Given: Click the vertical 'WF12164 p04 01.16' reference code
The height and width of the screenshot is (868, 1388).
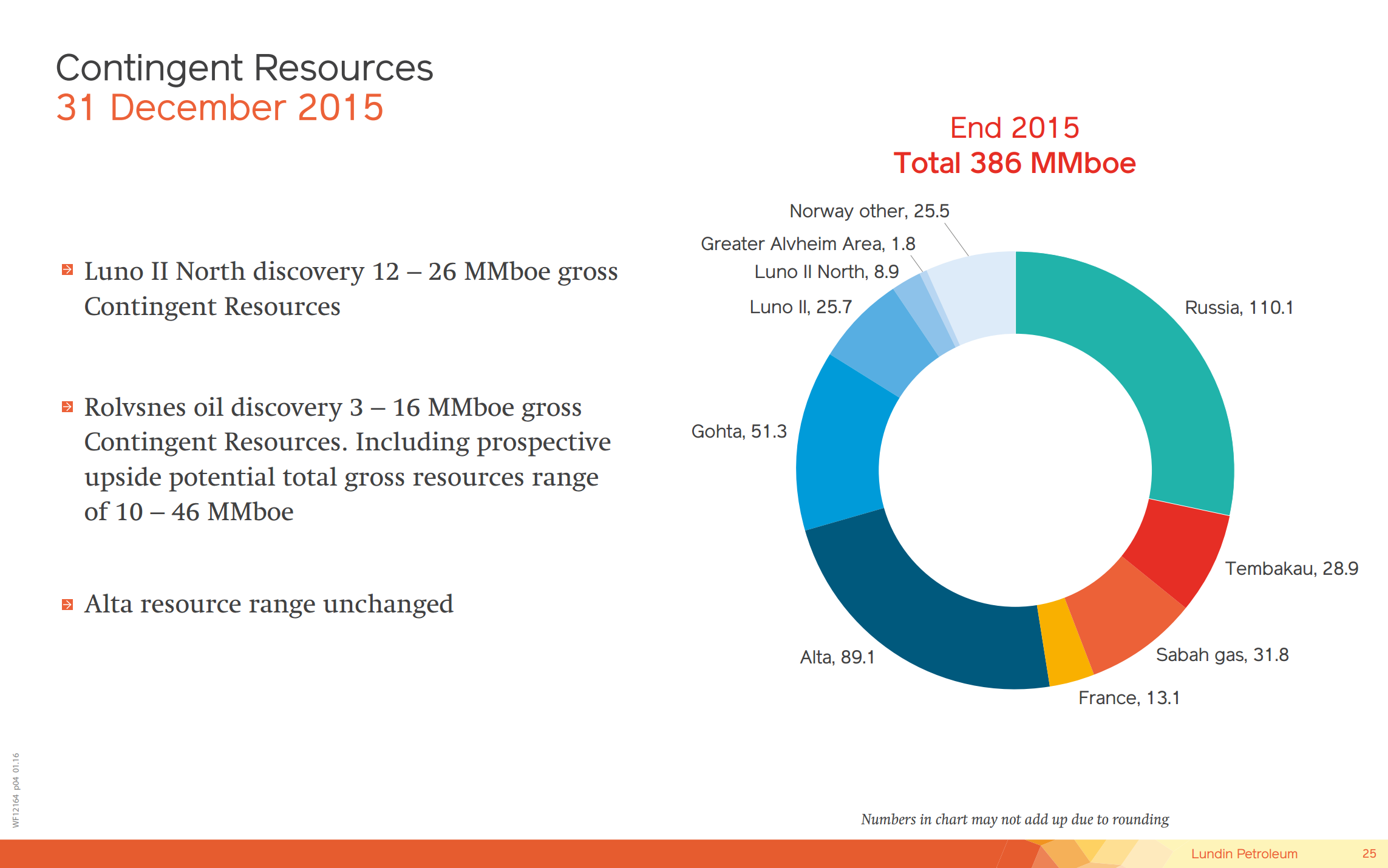Looking at the screenshot, I should point(16,790).
